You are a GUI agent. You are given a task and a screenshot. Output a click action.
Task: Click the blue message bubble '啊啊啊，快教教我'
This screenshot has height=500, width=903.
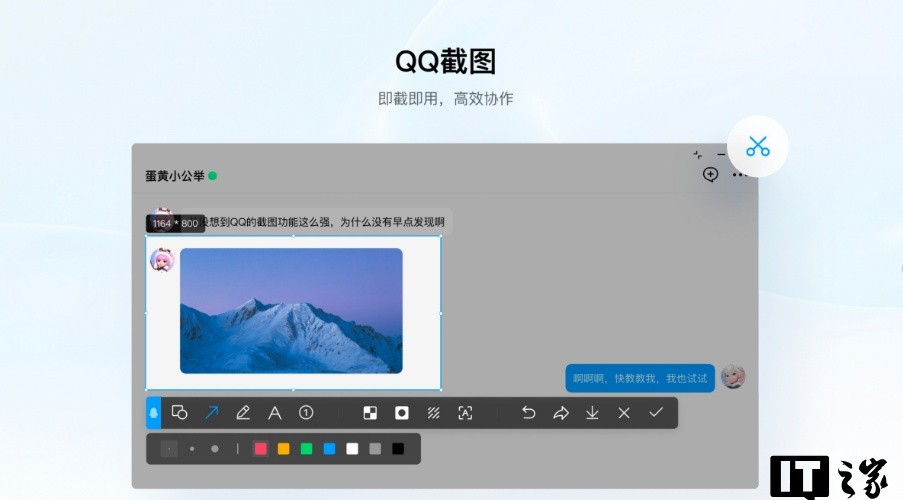[640, 378]
